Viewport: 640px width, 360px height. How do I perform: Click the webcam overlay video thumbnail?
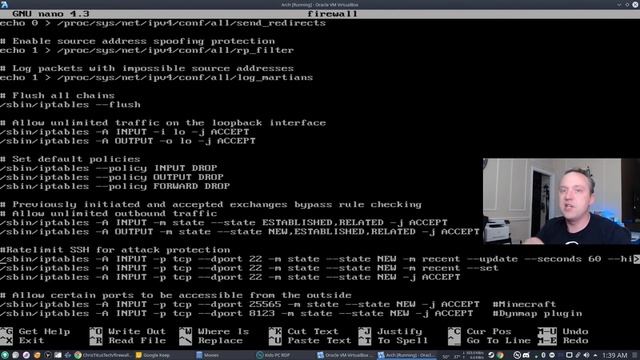coord(561,201)
